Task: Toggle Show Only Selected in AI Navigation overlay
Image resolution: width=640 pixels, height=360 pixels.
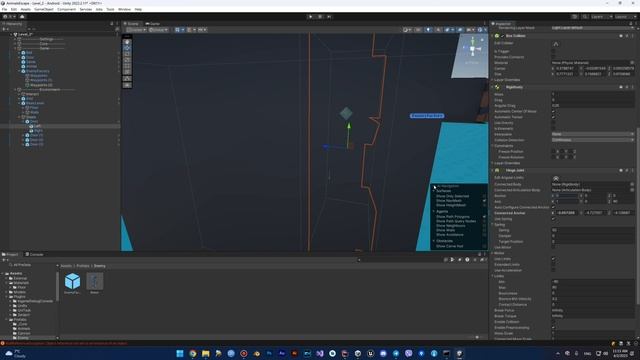Action: pyautogui.click(x=484, y=196)
